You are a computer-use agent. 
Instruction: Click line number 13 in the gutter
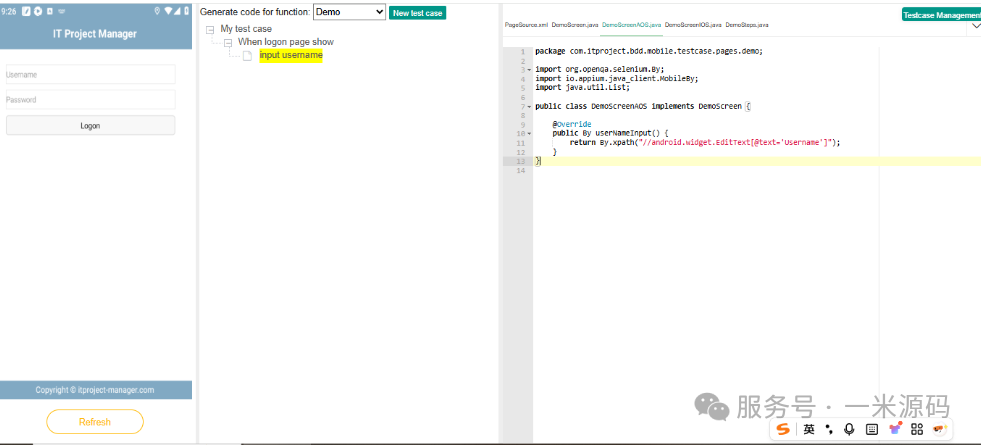(522, 161)
